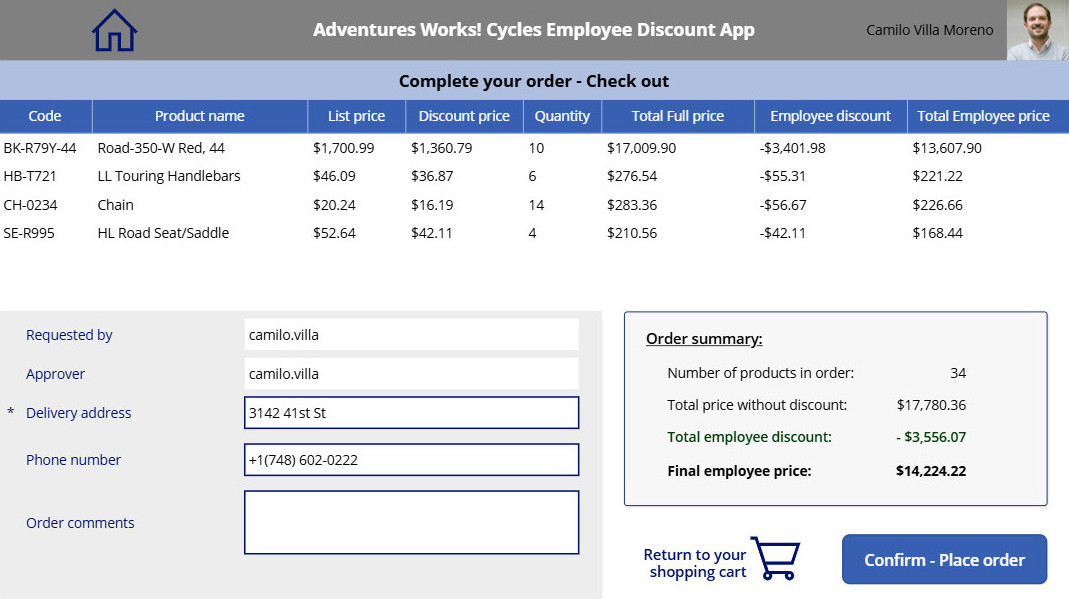This screenshot has height=599, width=1069.
Task: Click discount price $16.19
Action: point(432,205)
